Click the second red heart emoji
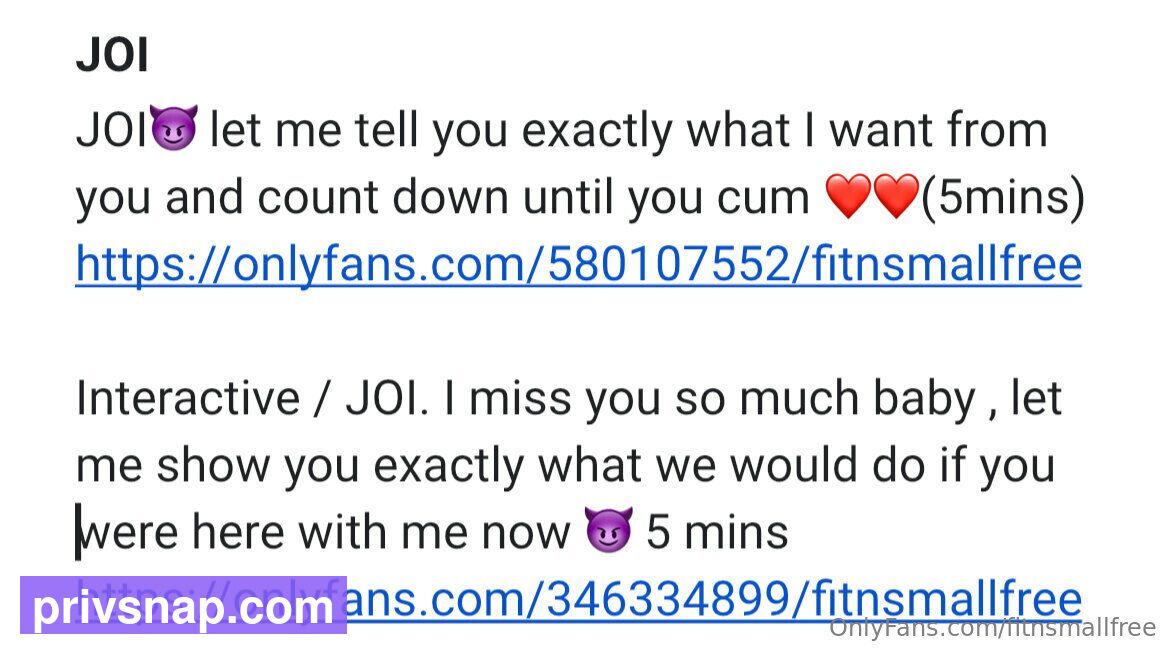Image resolution: width=1170 pixels, height=655 pixels. pos(896,196)
